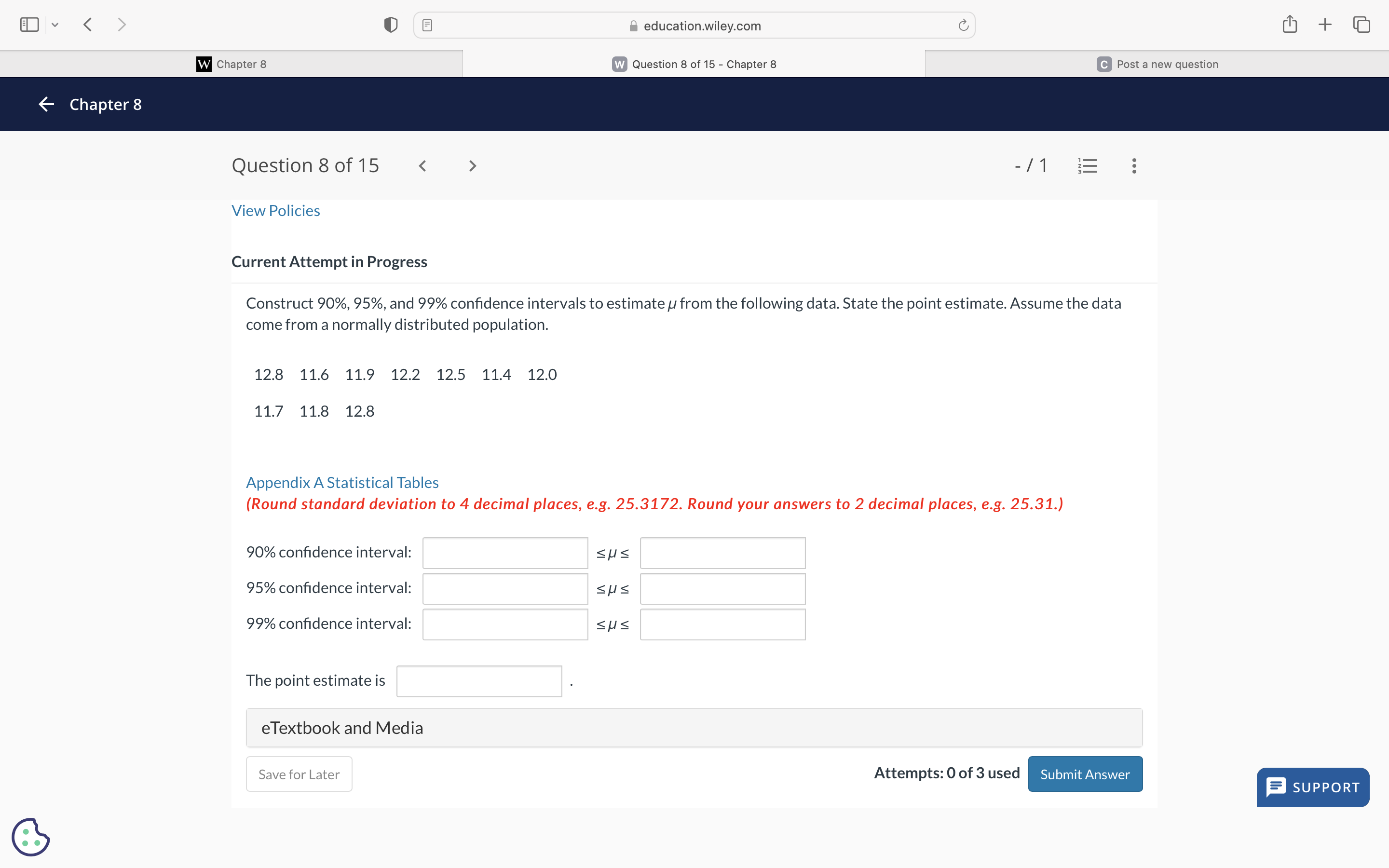Expand eTextbook and Media section
Image resolution: width=1389 pixels, height=868 pixels.
pyautogui.click(x=694, y=727)
